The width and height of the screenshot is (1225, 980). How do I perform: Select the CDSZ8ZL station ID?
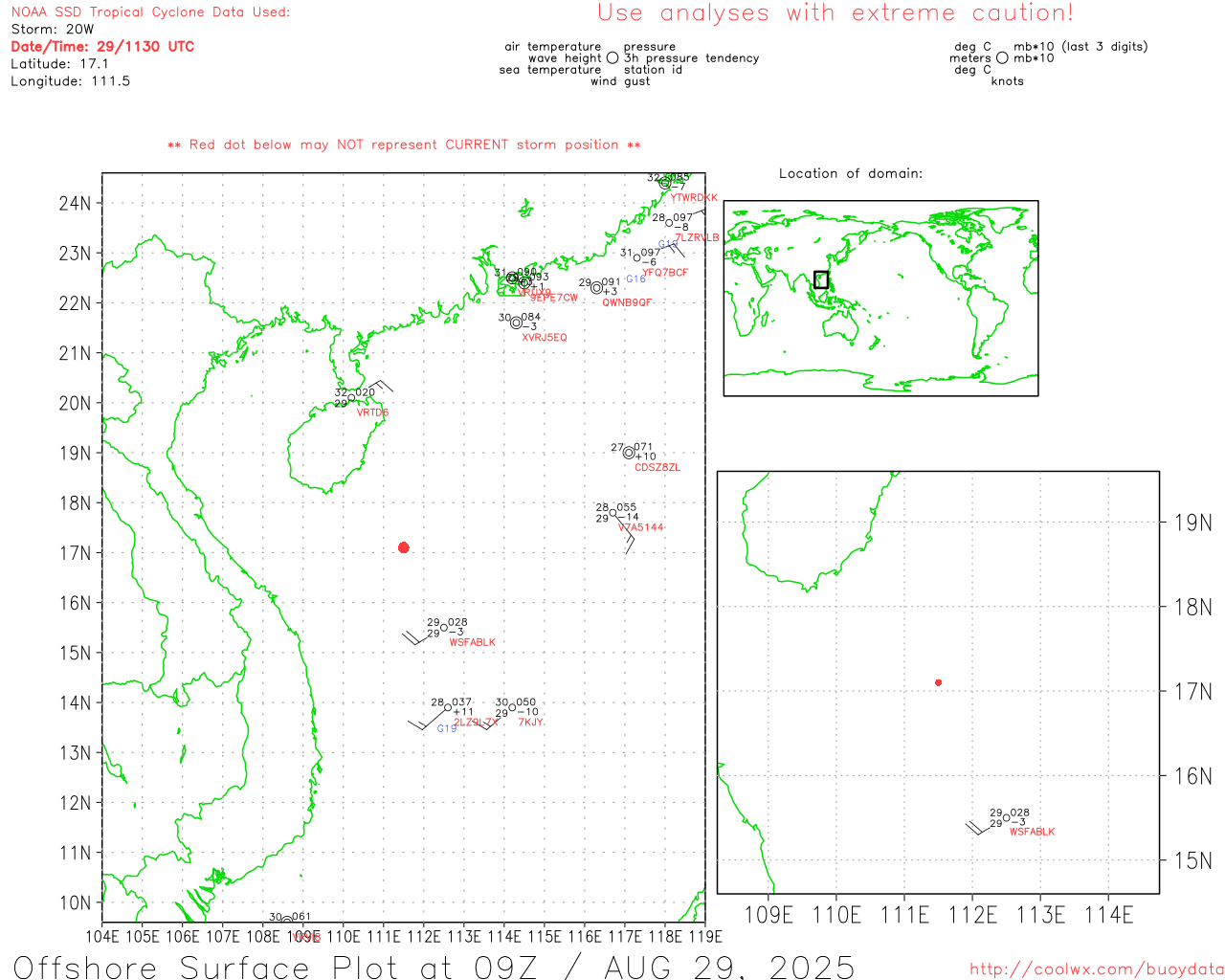click(x=657, y=468)
